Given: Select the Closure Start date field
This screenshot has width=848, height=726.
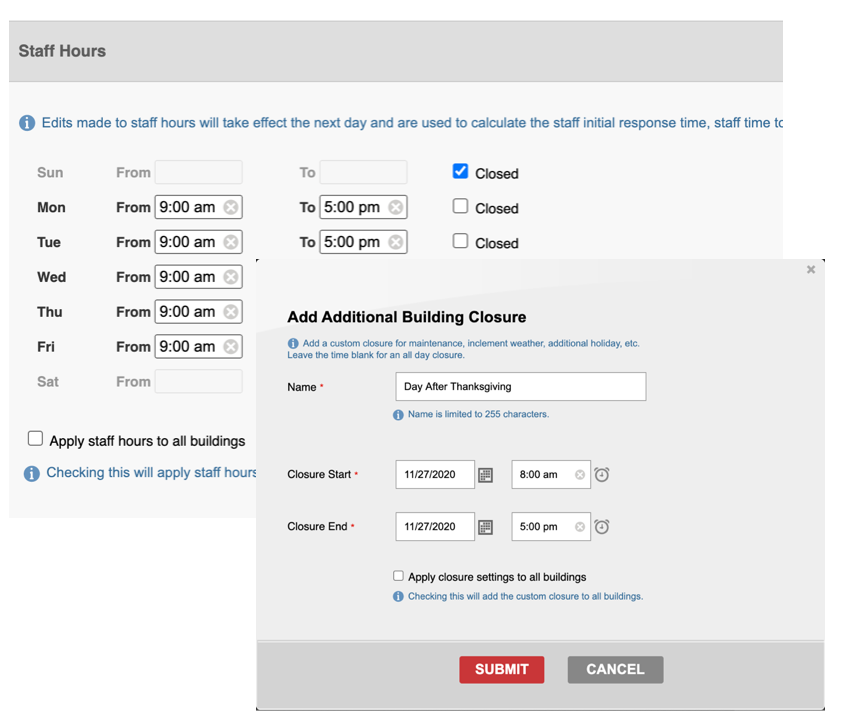Looking at the screenshot, I should pyautogui.click(x=434, y=475).
